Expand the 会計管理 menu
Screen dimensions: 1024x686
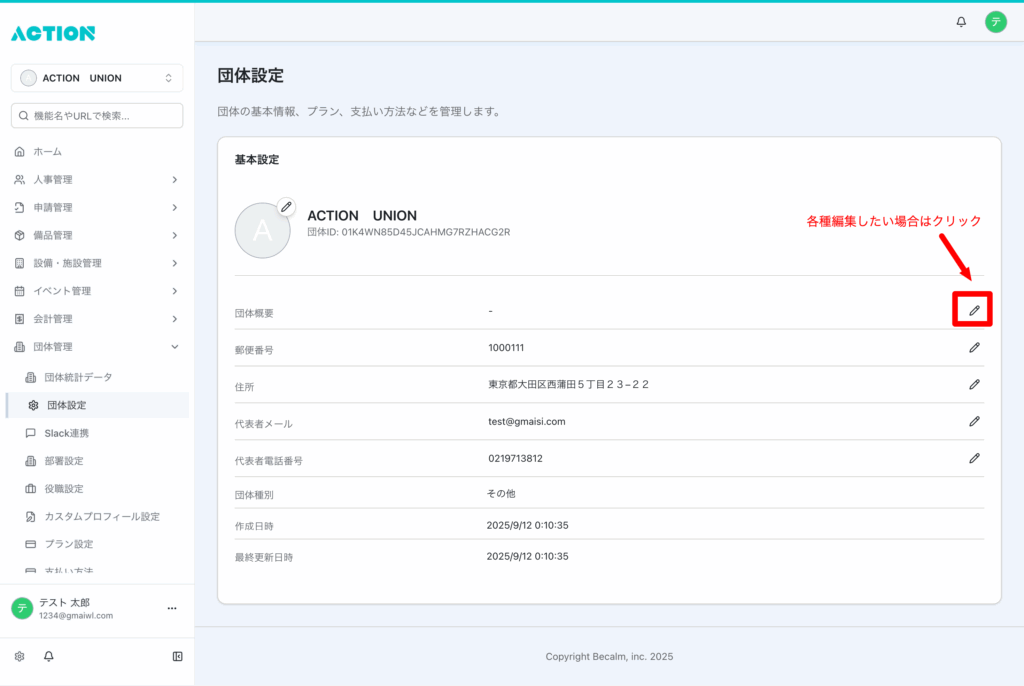(97, 319)
